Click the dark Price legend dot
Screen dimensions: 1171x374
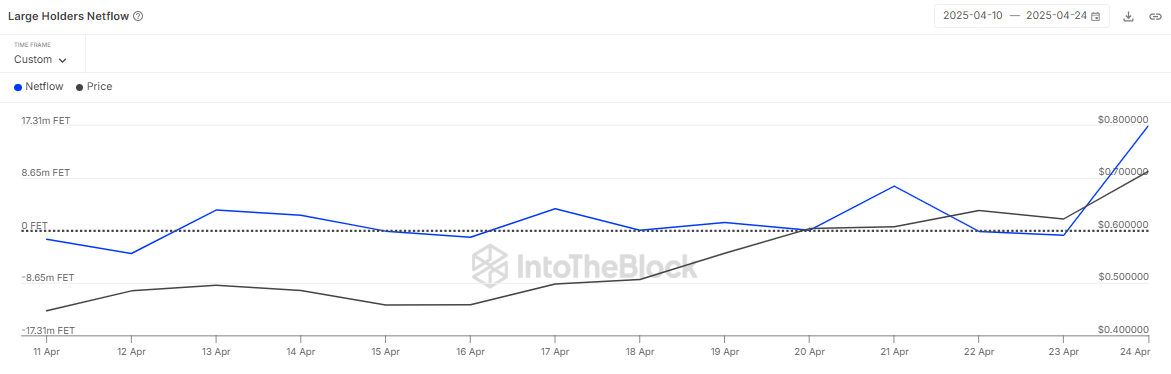click(80, 87)
